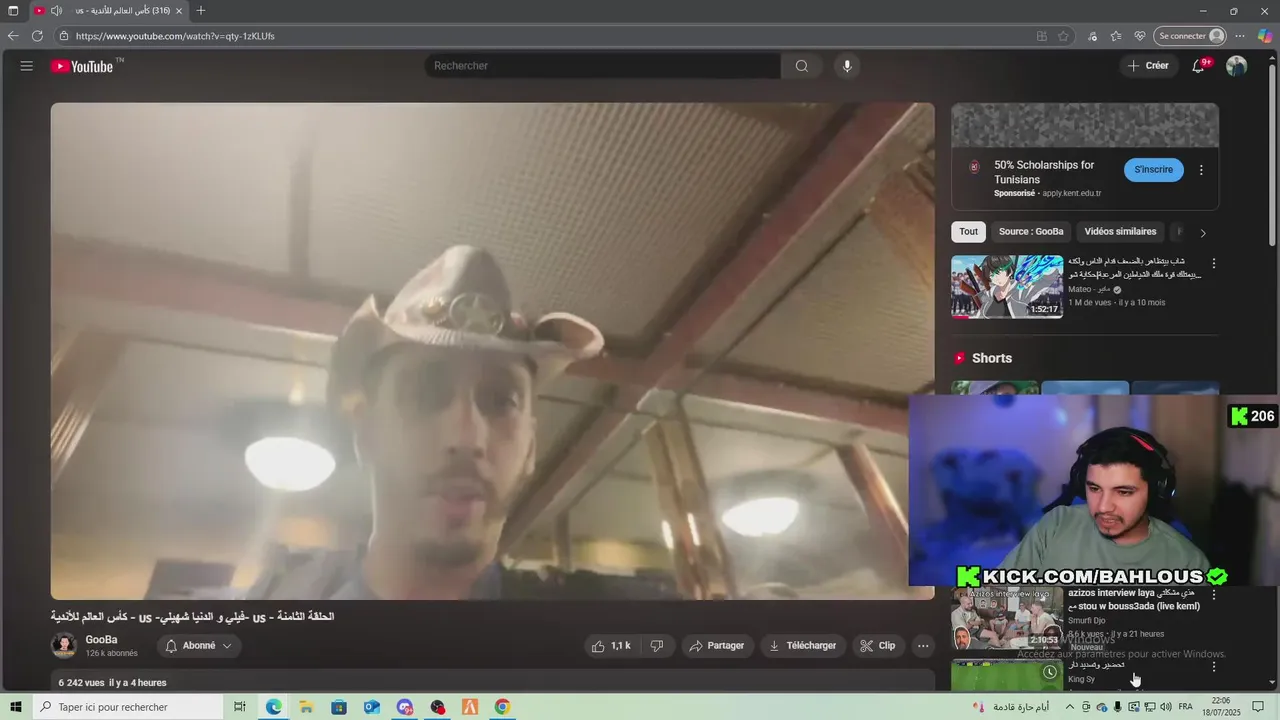Go back with browser back arrow
1280x720 pixels.
(13, 36)
